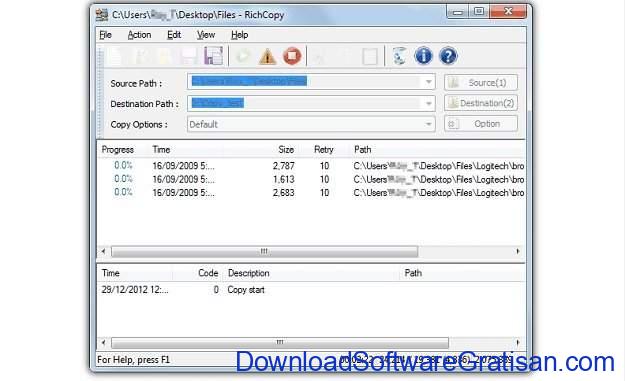Sort the file list by Size column header
This screenshot has height=381, width=625.
[x=286, y=150]
